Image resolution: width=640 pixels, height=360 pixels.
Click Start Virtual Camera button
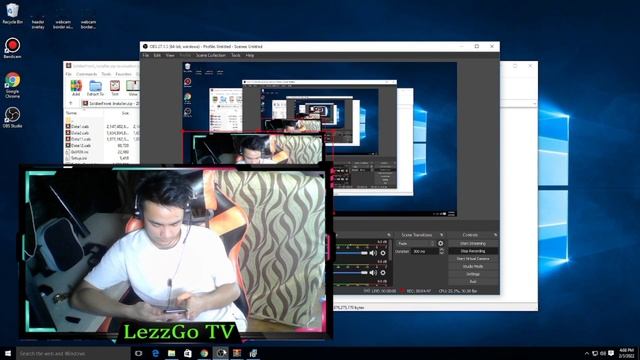coord(473,259)
